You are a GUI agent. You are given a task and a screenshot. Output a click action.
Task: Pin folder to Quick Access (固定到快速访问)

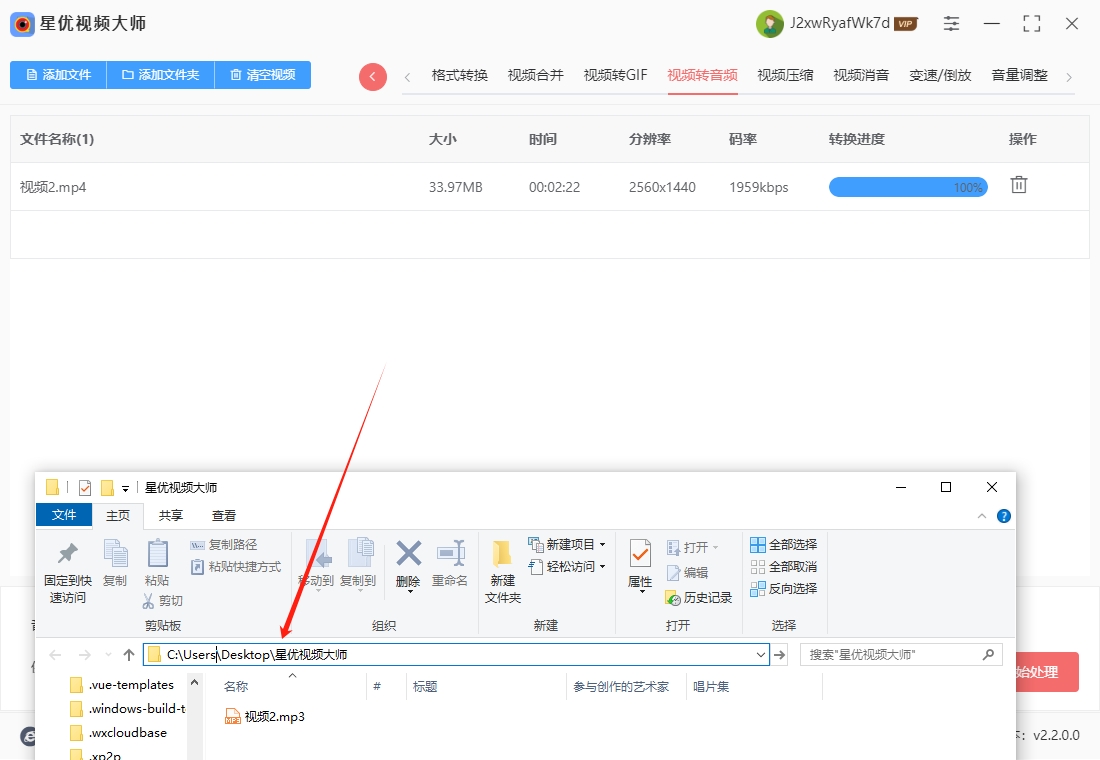tap(67, 572)
